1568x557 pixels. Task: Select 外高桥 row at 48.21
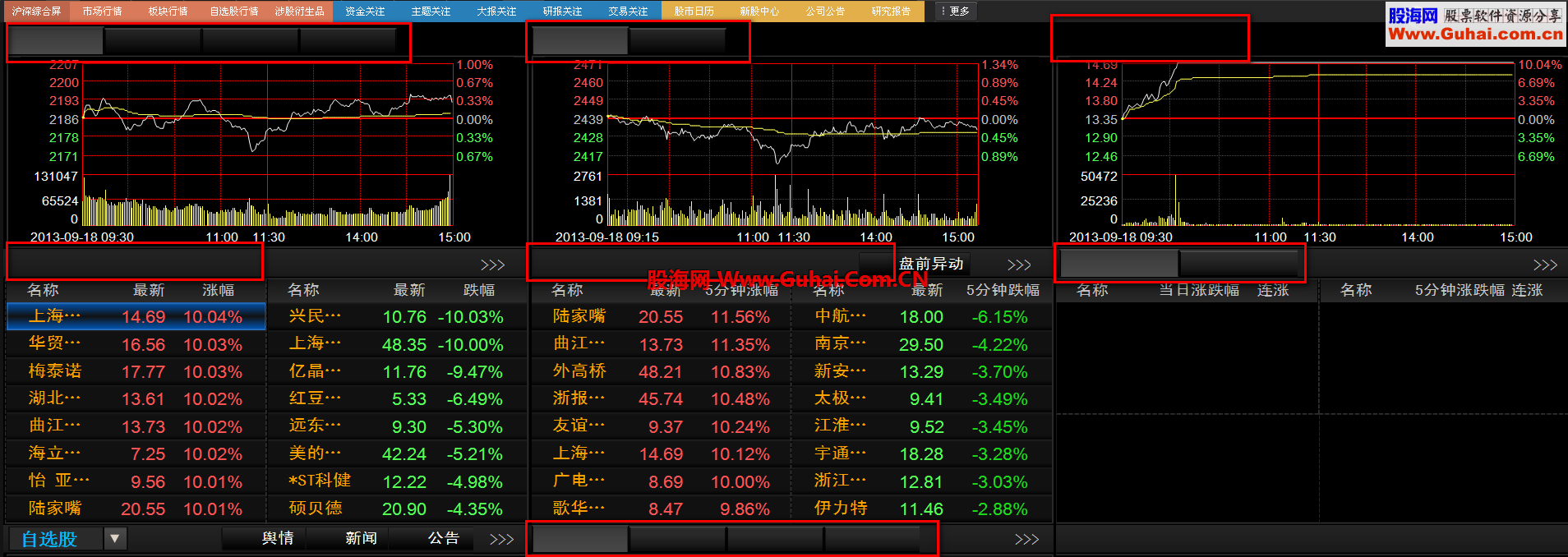pos(661,371)
